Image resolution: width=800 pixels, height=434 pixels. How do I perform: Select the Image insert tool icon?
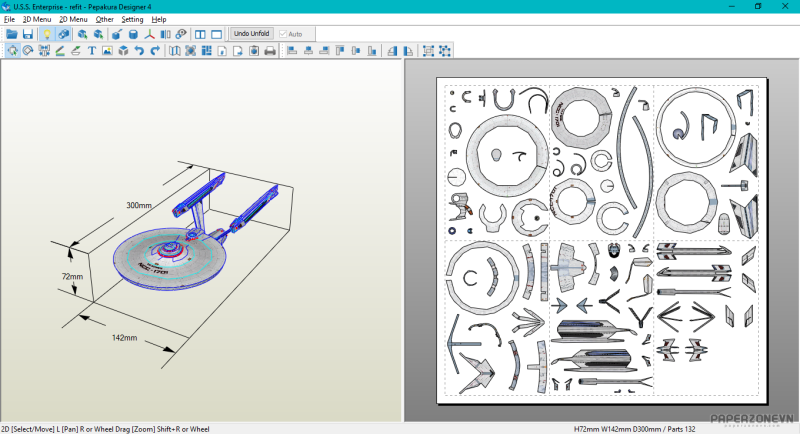[x=108, y=50]
